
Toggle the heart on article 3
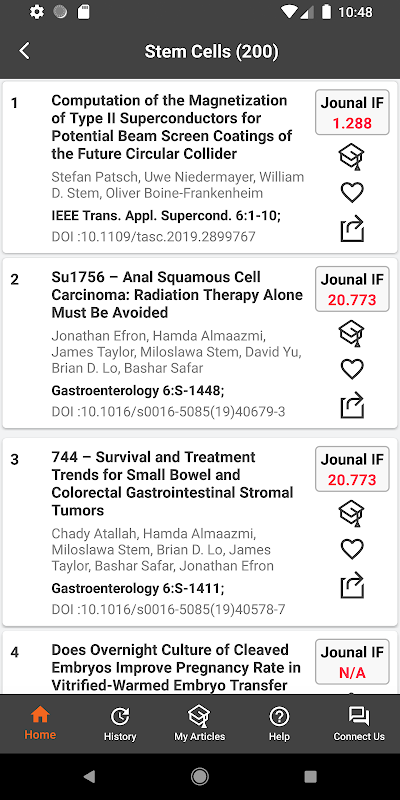tap(352, 549)
